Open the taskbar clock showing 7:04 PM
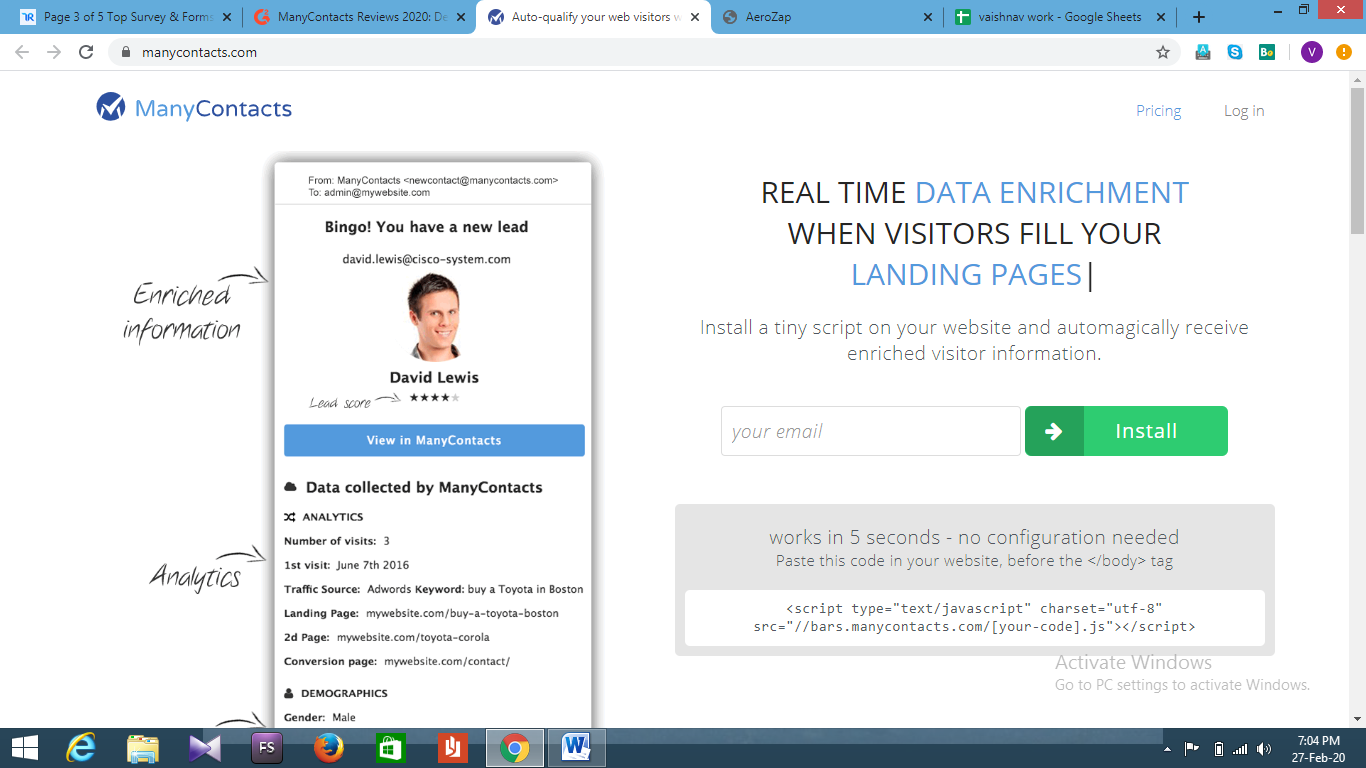The image size is (1366, 768). (1318, 749)
